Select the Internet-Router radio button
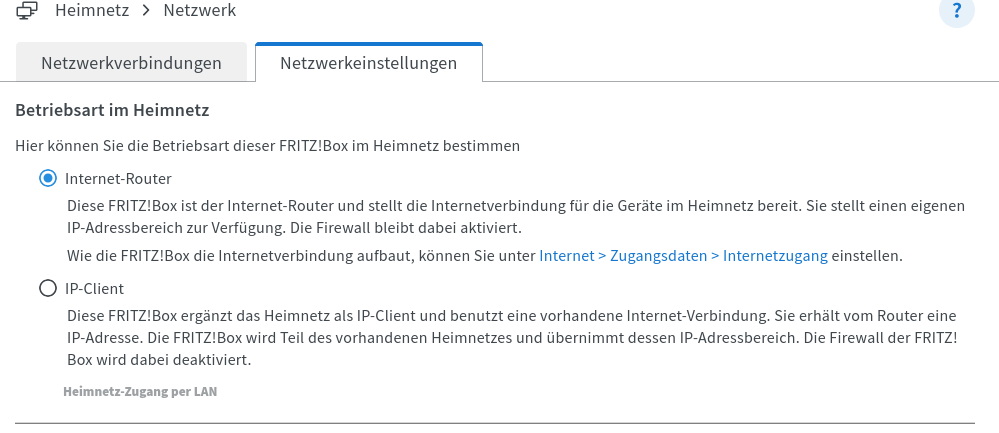999x433 pixels. click(47, 179)
